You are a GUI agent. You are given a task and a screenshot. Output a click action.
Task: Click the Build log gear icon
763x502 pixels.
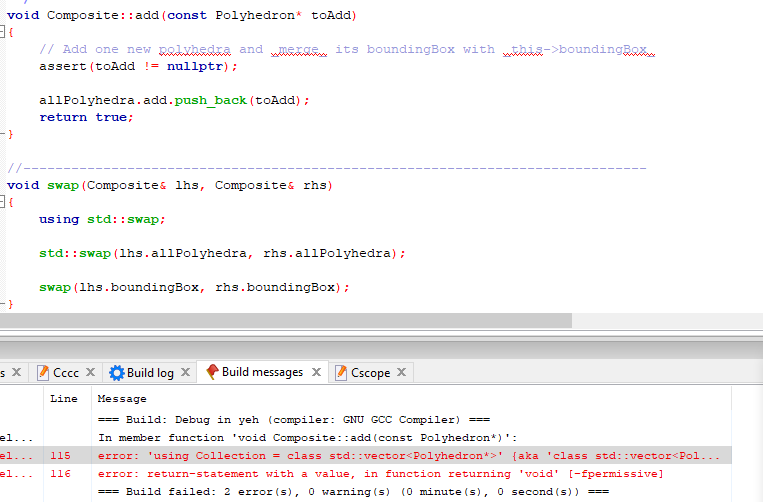tap(117, 373)
